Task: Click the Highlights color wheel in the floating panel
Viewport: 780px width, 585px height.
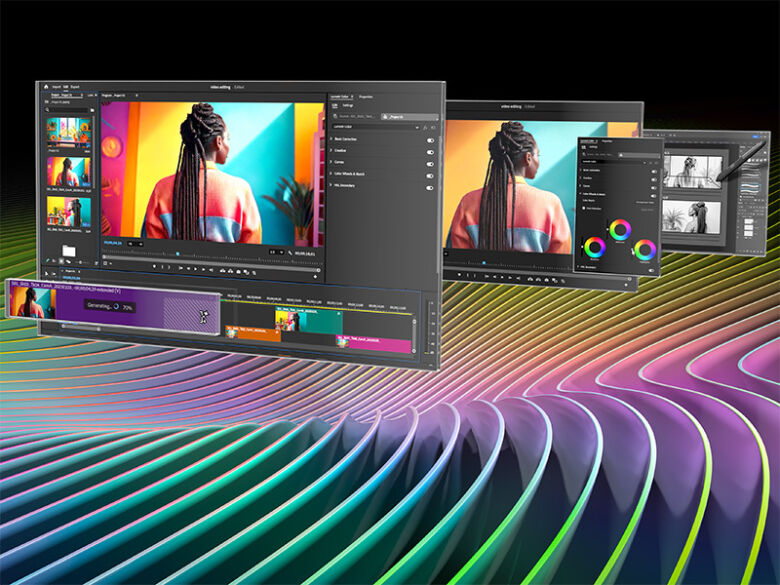Action: coord(645,249)
